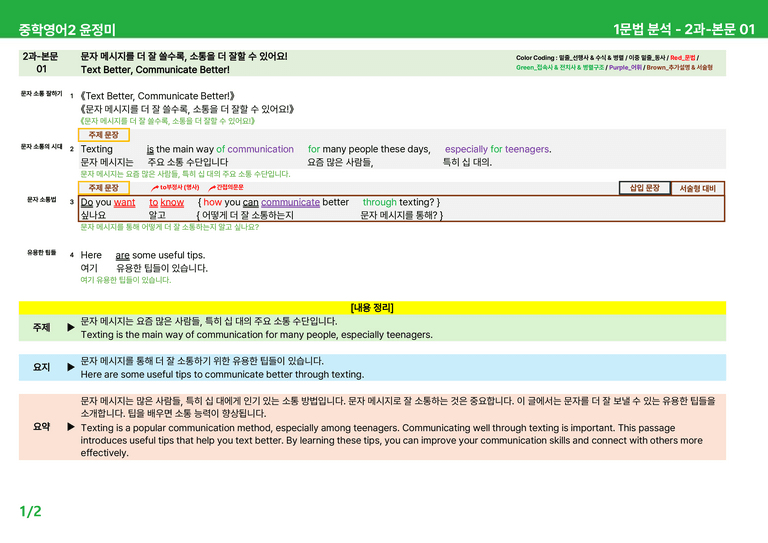Click the Red_문법 legend entry
Image resolution: width=768 pixels, height=543 pixels.
[683, 58]
